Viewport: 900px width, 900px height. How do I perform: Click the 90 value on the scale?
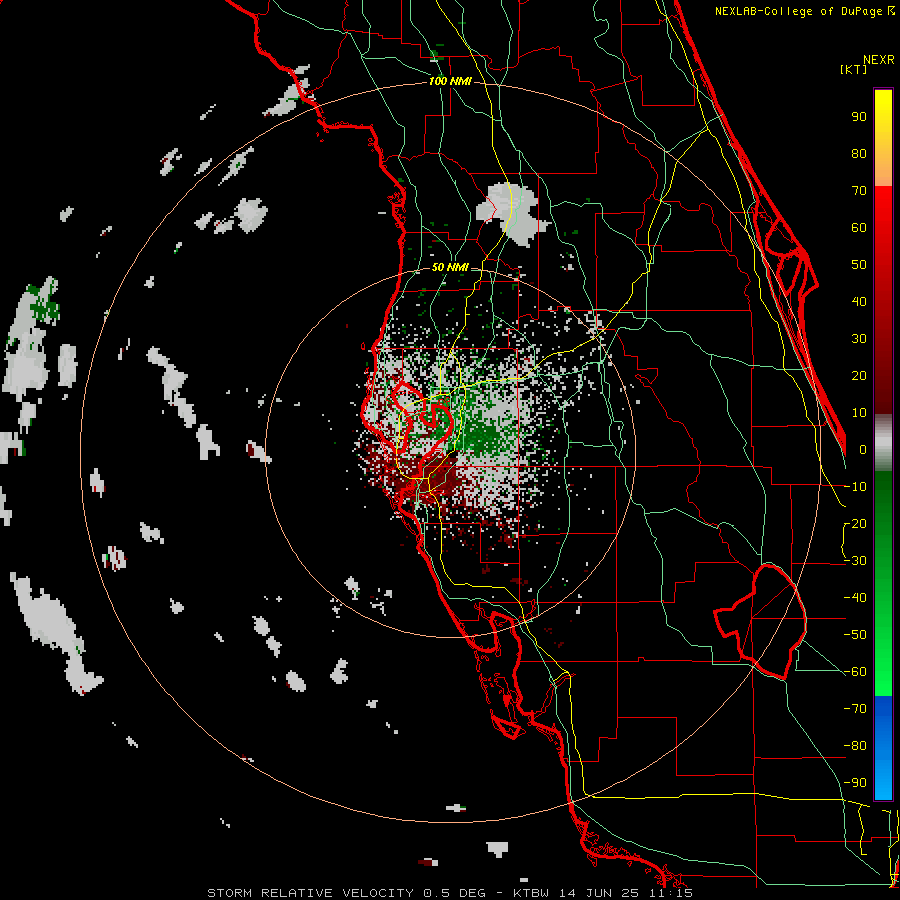859,117
